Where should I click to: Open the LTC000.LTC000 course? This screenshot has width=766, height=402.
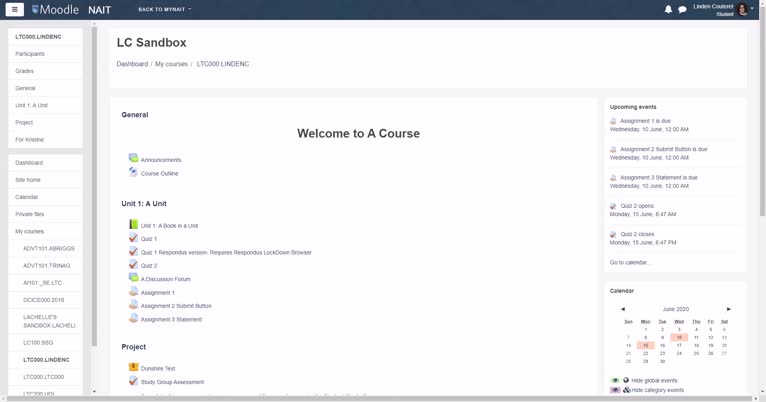45,377
